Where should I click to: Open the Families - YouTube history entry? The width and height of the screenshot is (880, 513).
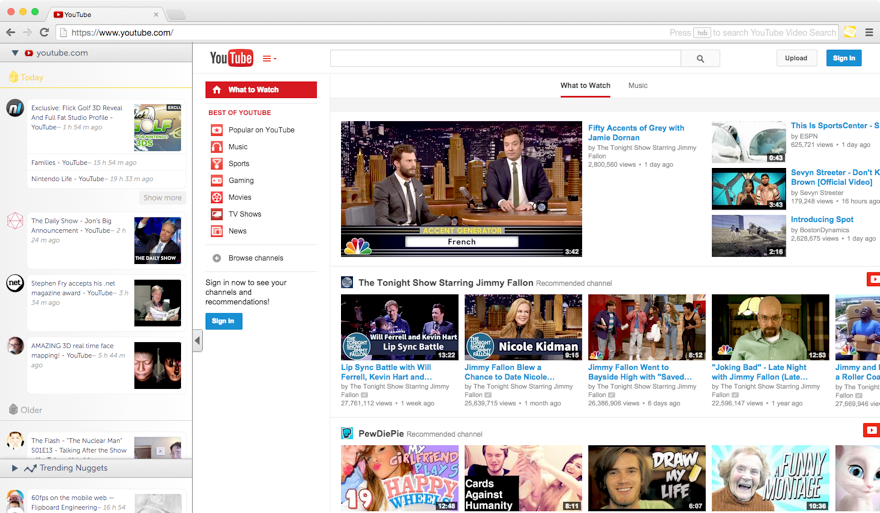click(84, 162)
